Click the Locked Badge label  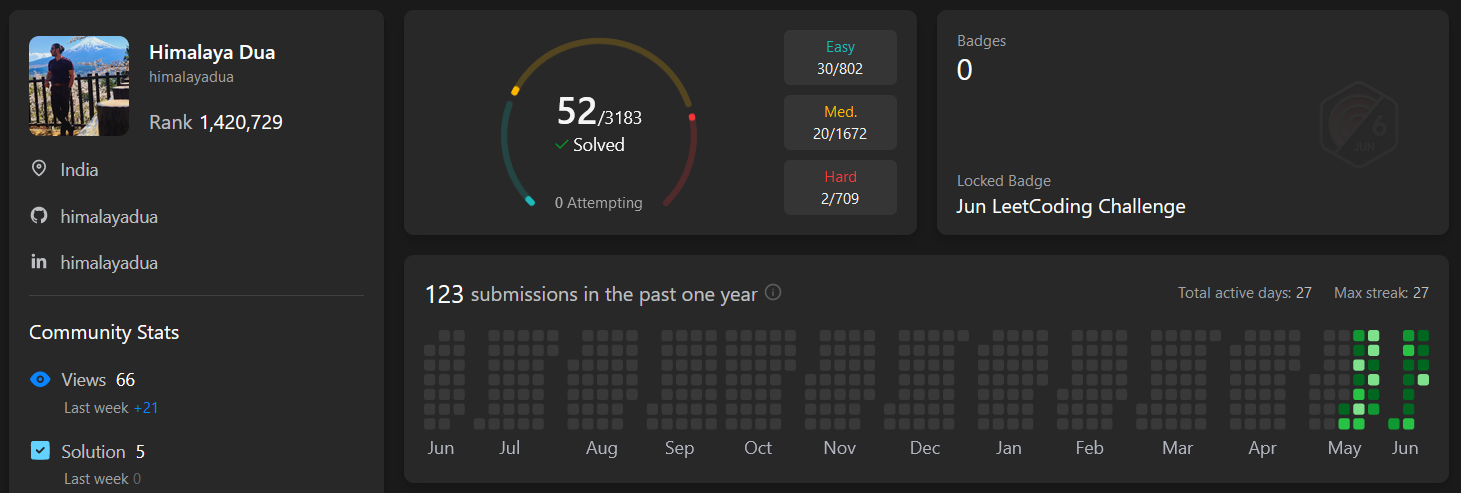click(x=1004, y=181)
